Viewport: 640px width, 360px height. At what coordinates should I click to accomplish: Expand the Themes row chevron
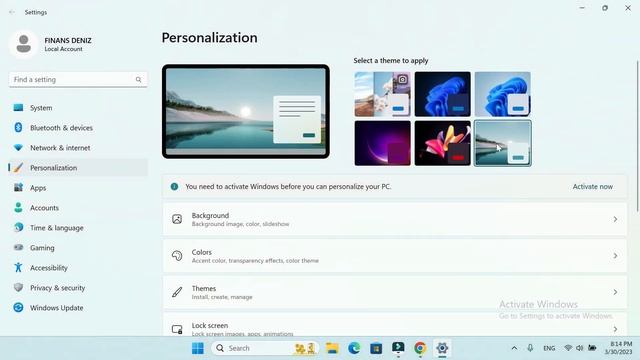[615, 292]
